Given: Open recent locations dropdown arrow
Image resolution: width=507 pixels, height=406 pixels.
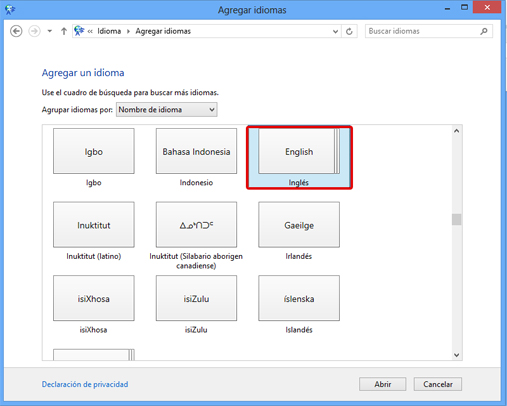Looking at the screenshot, I should [x=50, y=31].
